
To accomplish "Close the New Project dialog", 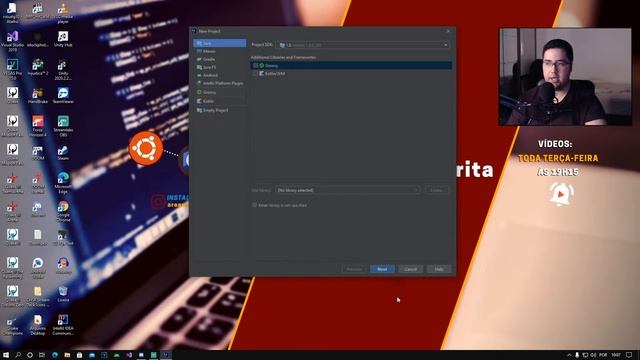I will point(448,31).
